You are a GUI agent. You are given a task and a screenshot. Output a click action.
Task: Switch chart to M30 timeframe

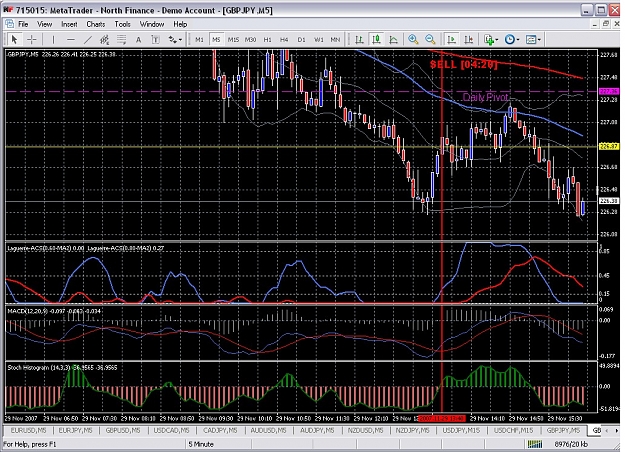click(x=250, y=39)
